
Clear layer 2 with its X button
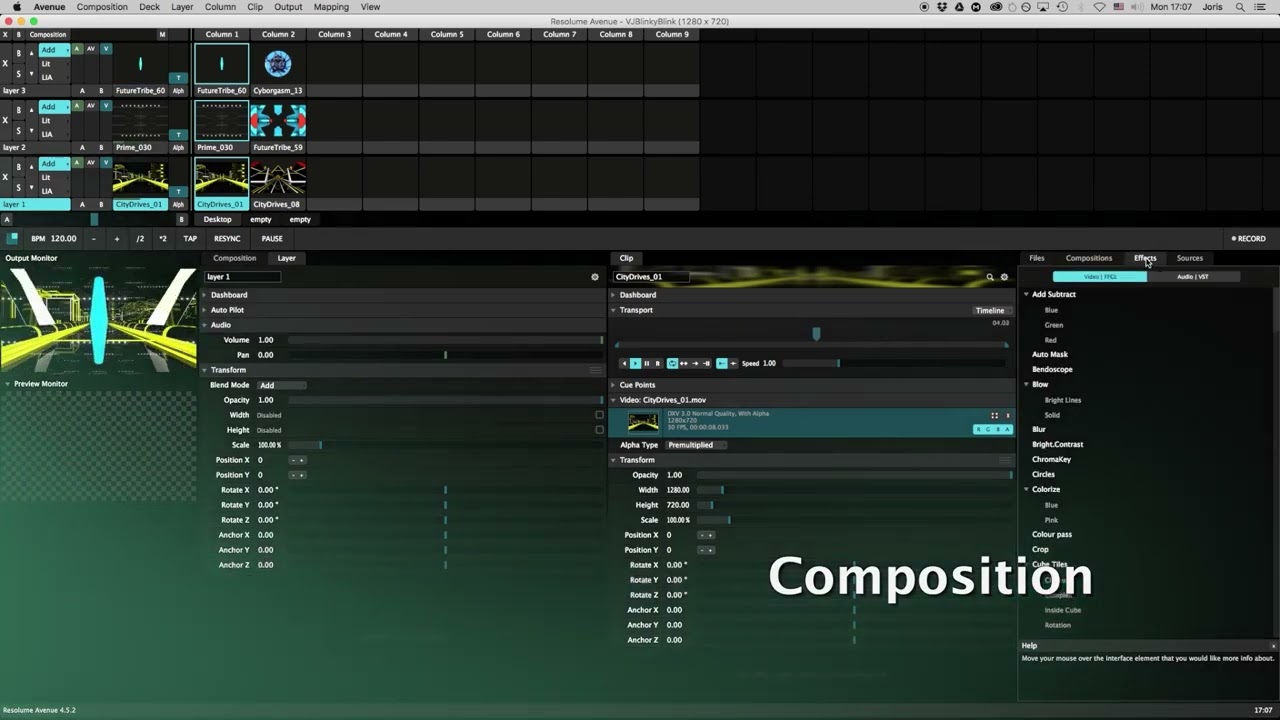tap(5, 120)
